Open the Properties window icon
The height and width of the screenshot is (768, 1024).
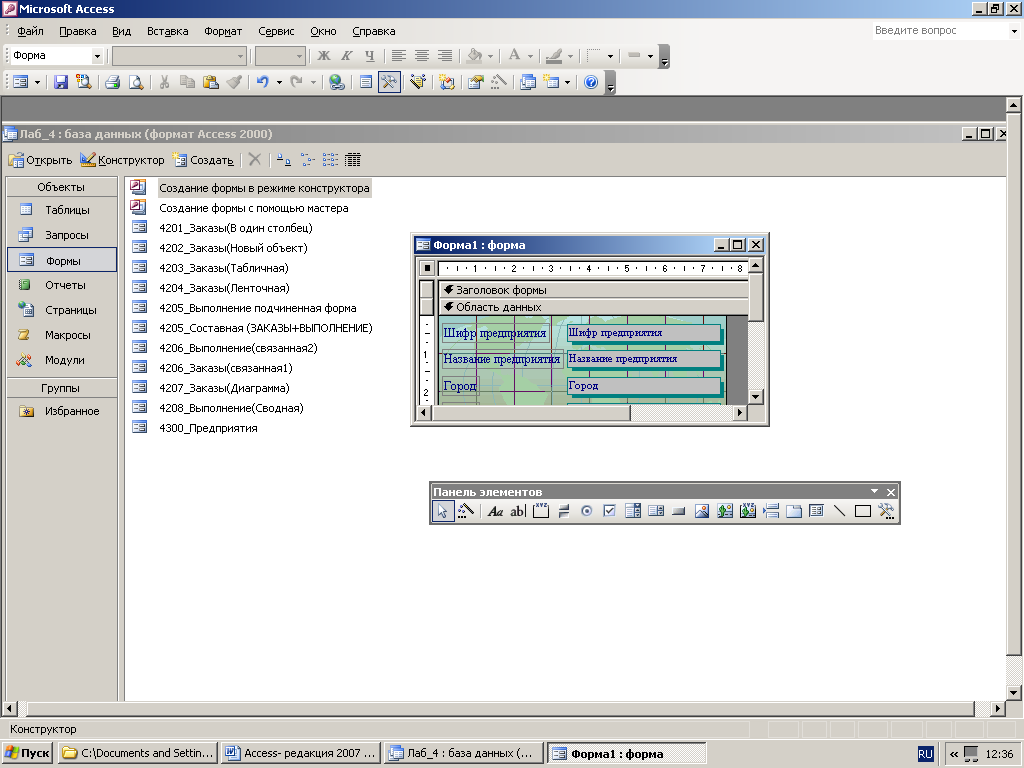click(475, 82)
